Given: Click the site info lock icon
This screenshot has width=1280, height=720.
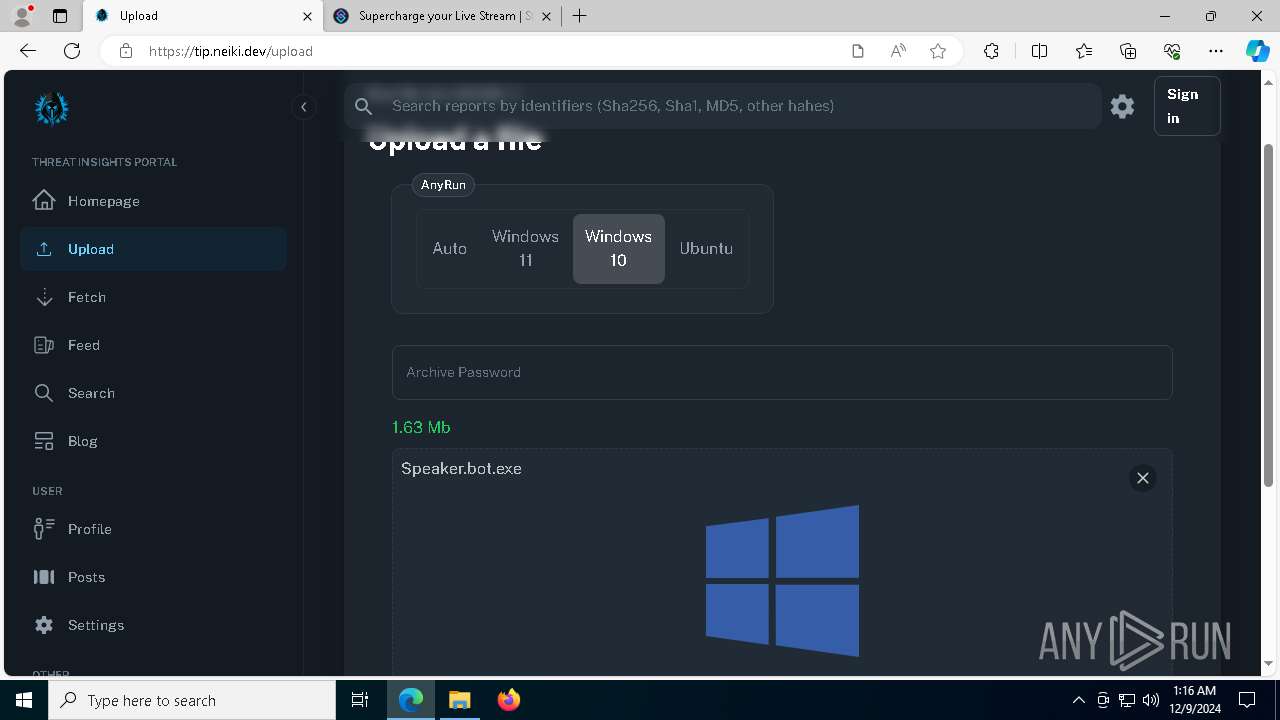Looking at the screenshot, I should 126,51.
